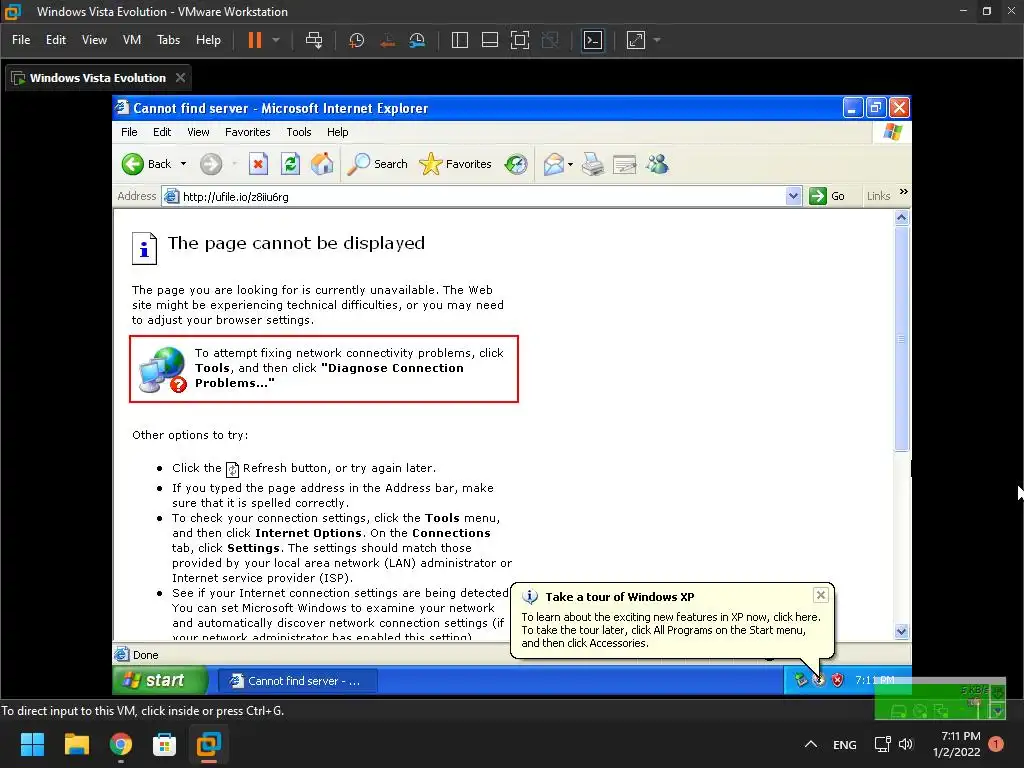This screenshot has height=768, width=1024.
Task: Click the Internet Explorer Forward arrow
Action: pos(211,164)
